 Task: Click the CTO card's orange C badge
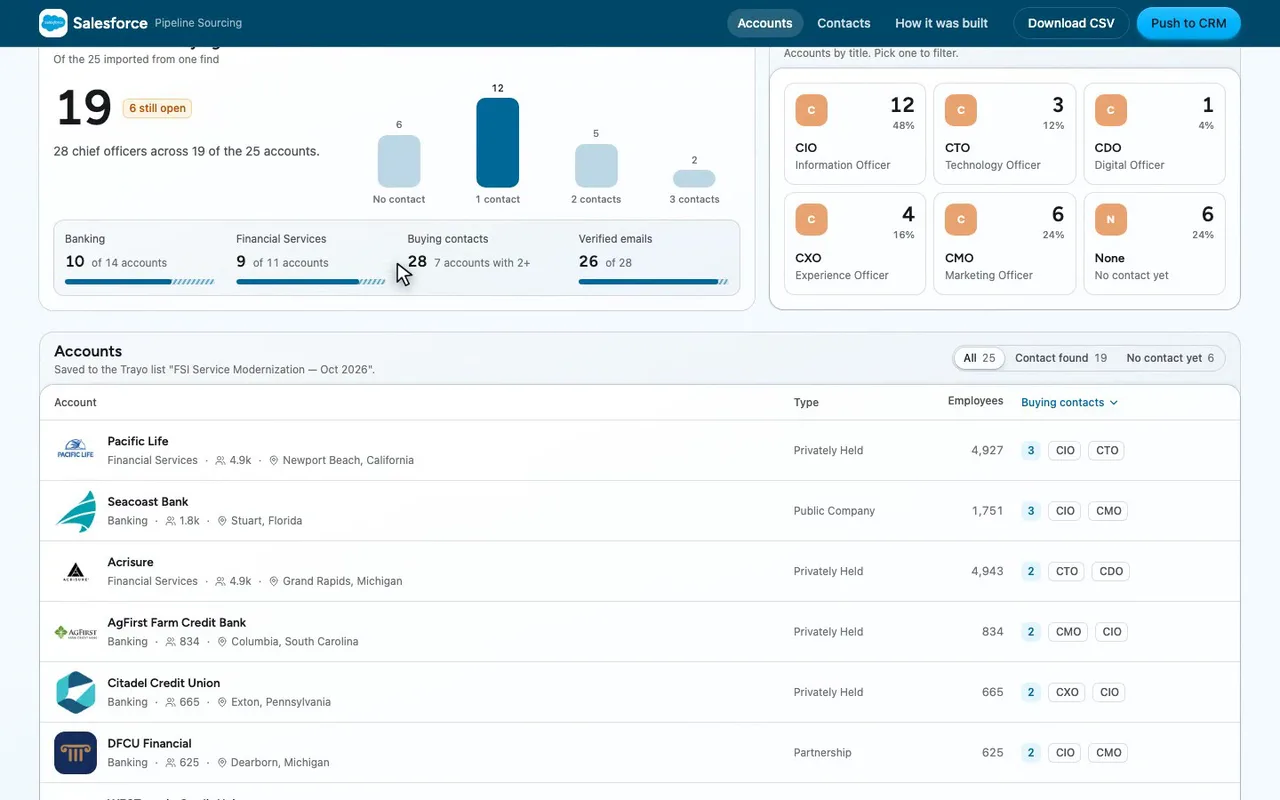(x=961, y=110)
